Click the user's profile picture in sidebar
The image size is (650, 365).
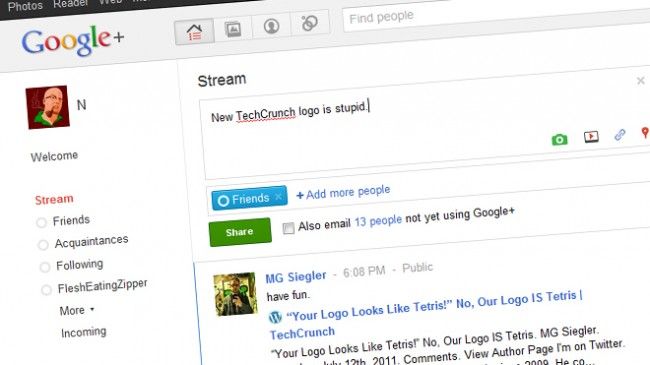click(x=48, y=107)
